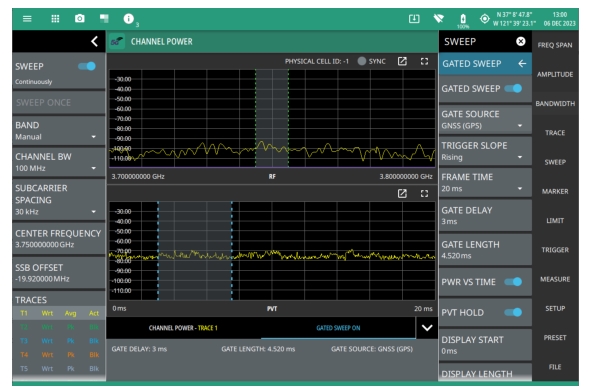Click the Center Frequency setting
Viewport: 590px width, 391px height.
(59, 239)
